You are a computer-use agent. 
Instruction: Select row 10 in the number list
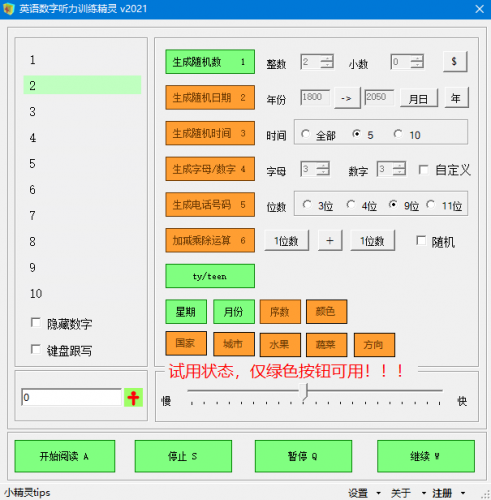[82, 293]
